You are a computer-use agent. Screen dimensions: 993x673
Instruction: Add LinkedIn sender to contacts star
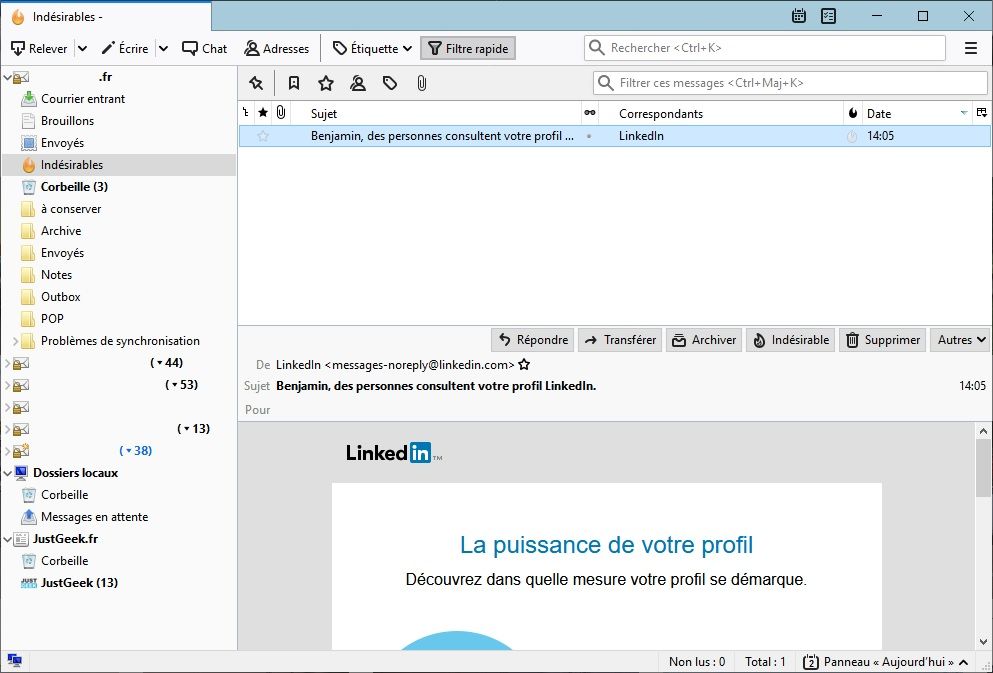(524, 365)
